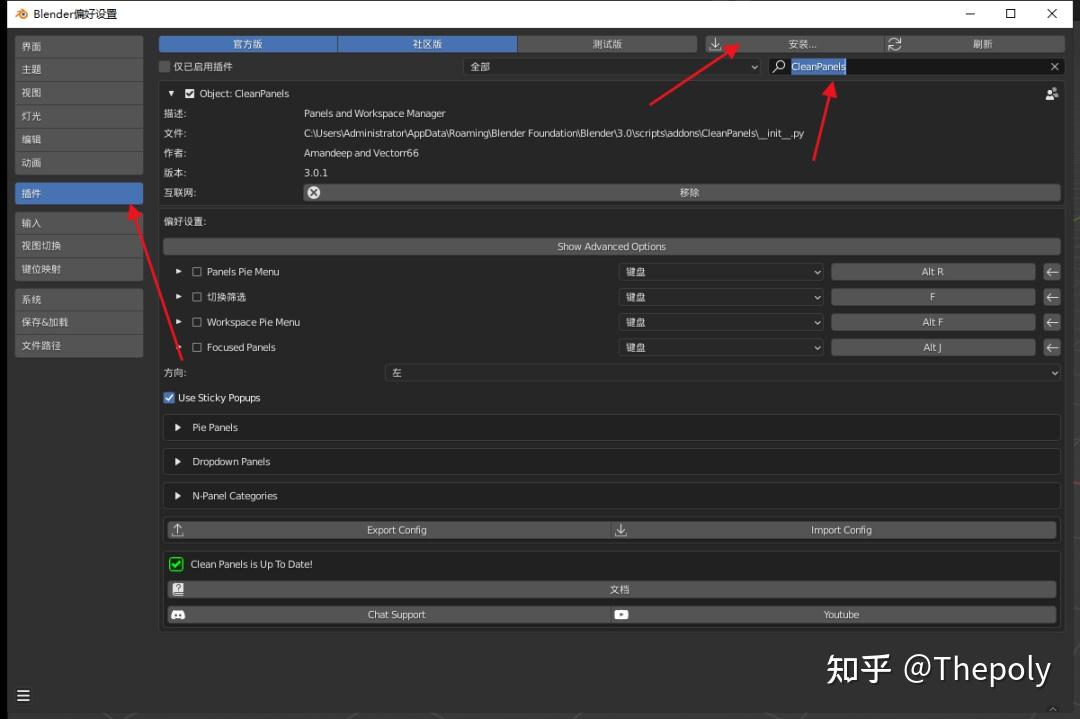Click the documentation icon beside 文档
Viewport: 1080px width, 719px height.
pyautogui.click(x=178, y=589)
